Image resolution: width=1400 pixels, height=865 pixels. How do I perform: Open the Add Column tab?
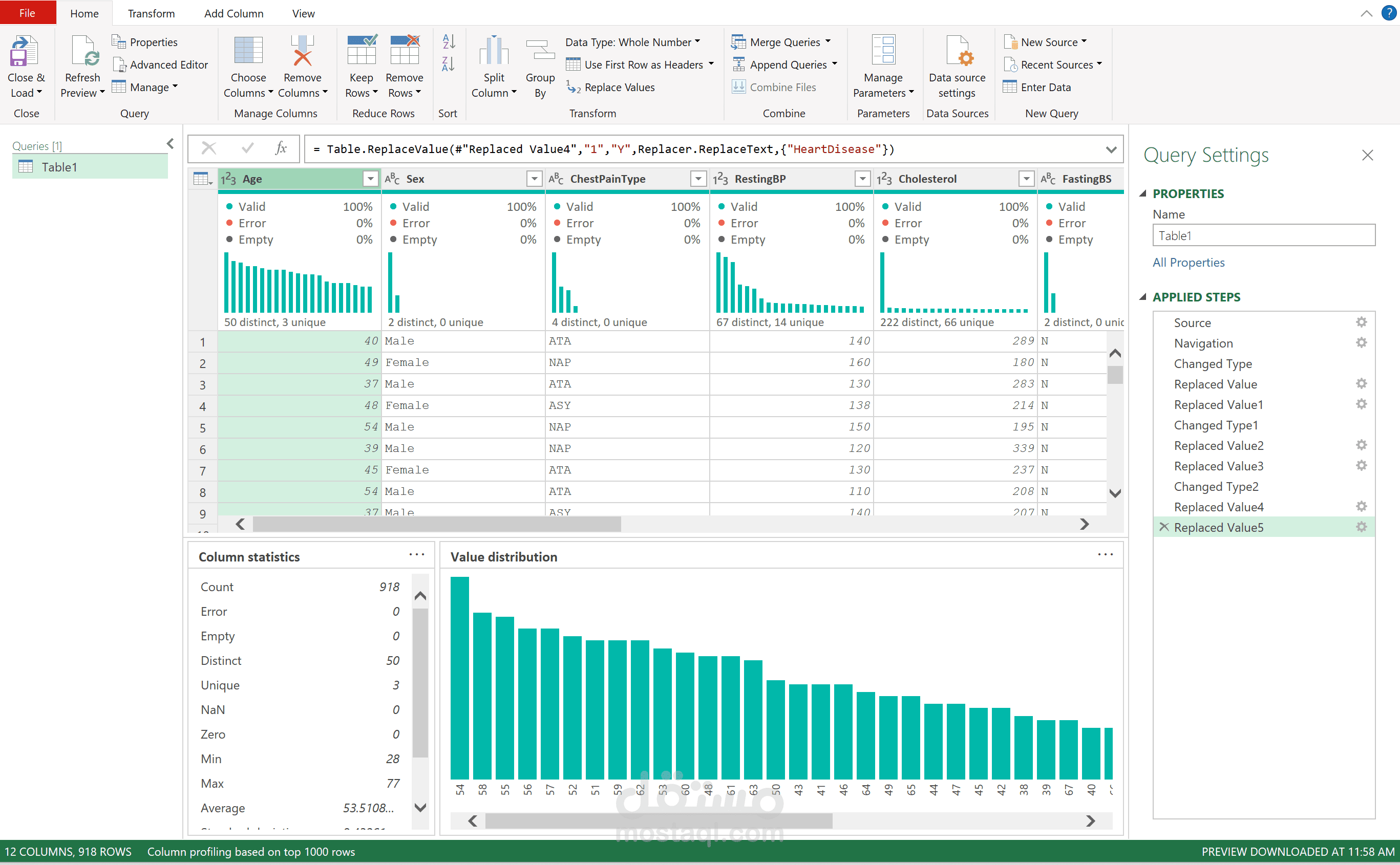(x=234, y=13)
